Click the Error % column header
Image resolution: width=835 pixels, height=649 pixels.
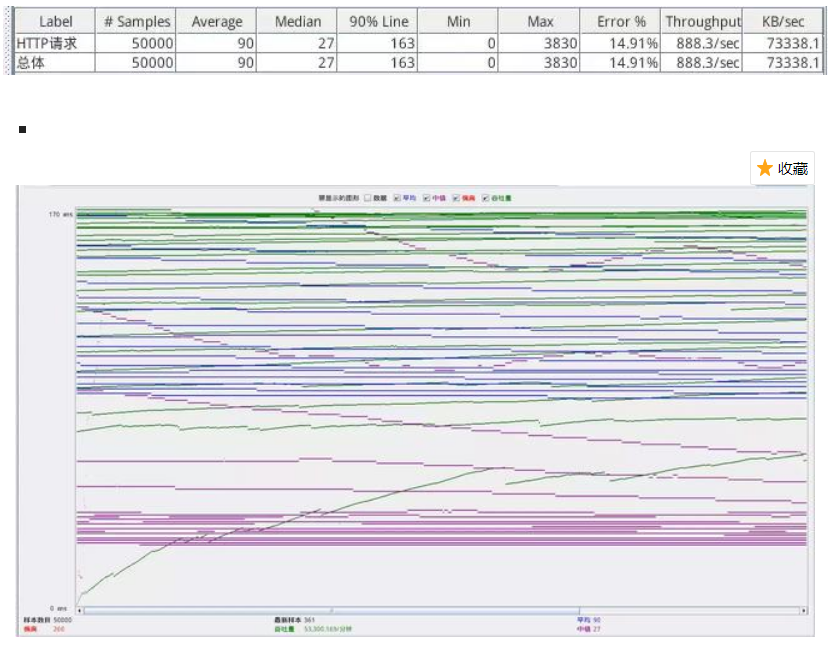point(621,21)
